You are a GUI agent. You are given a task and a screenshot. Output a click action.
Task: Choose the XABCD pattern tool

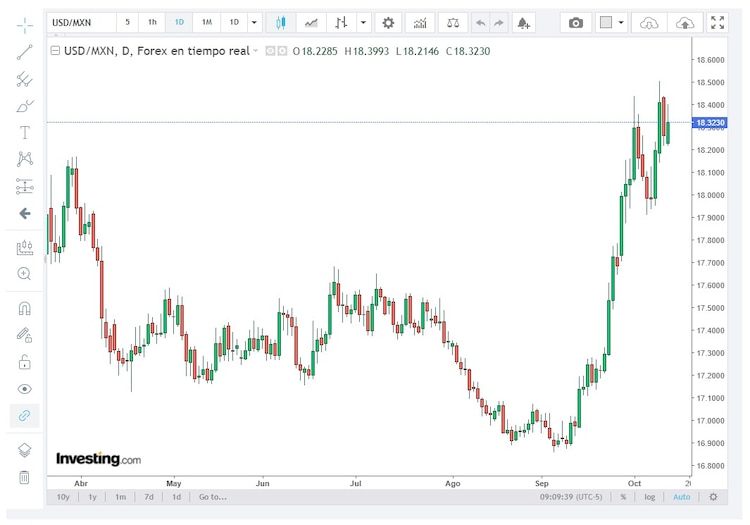click(x=24, y=159)
